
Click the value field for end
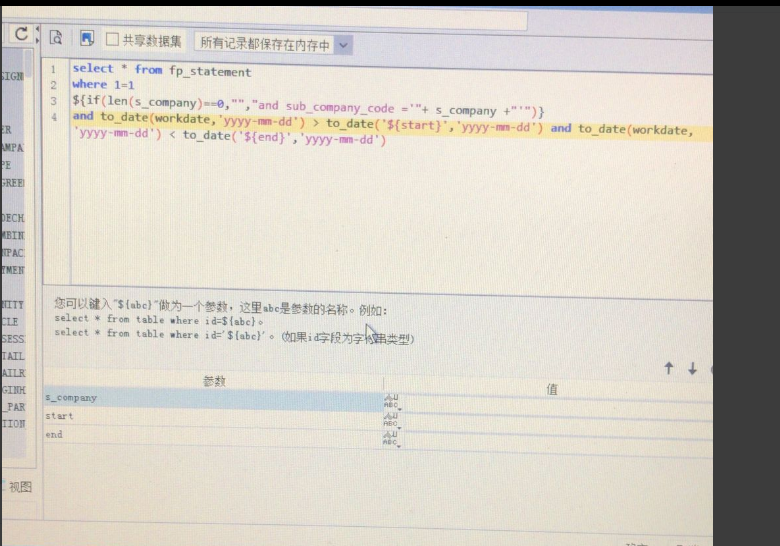click(x=556, y=442)
